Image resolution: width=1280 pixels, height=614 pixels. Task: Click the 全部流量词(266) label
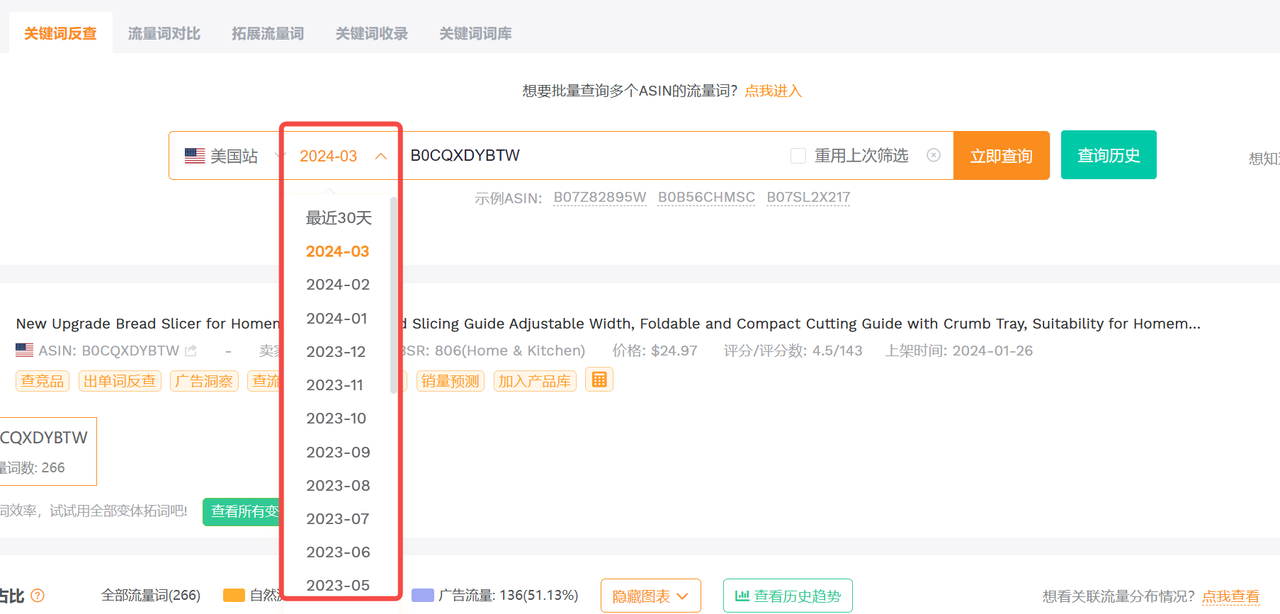point(151,595)
